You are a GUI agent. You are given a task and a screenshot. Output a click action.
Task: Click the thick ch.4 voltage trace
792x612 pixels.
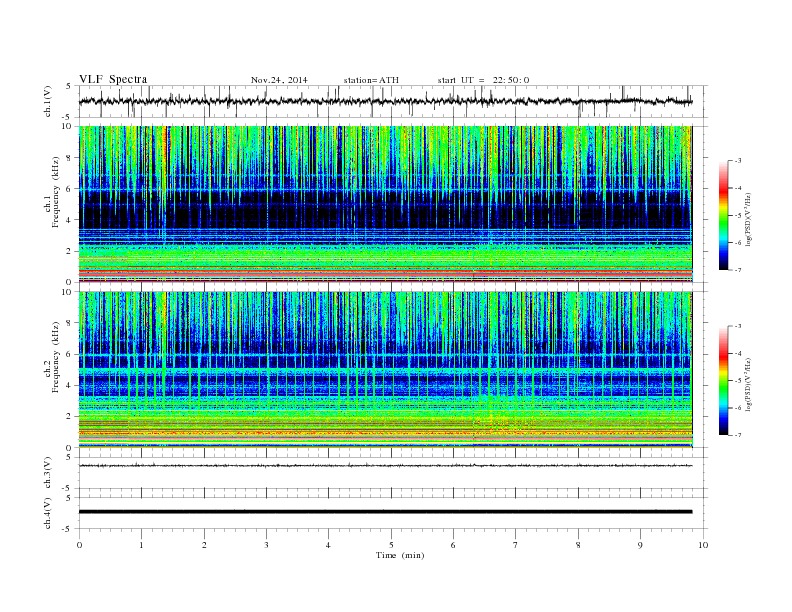click(x=385, y=512)
